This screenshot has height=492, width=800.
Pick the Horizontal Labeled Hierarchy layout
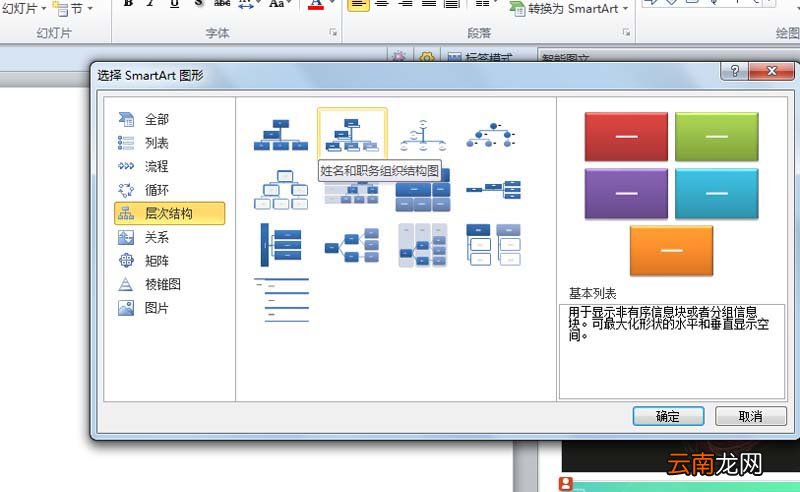coord(423,245)
